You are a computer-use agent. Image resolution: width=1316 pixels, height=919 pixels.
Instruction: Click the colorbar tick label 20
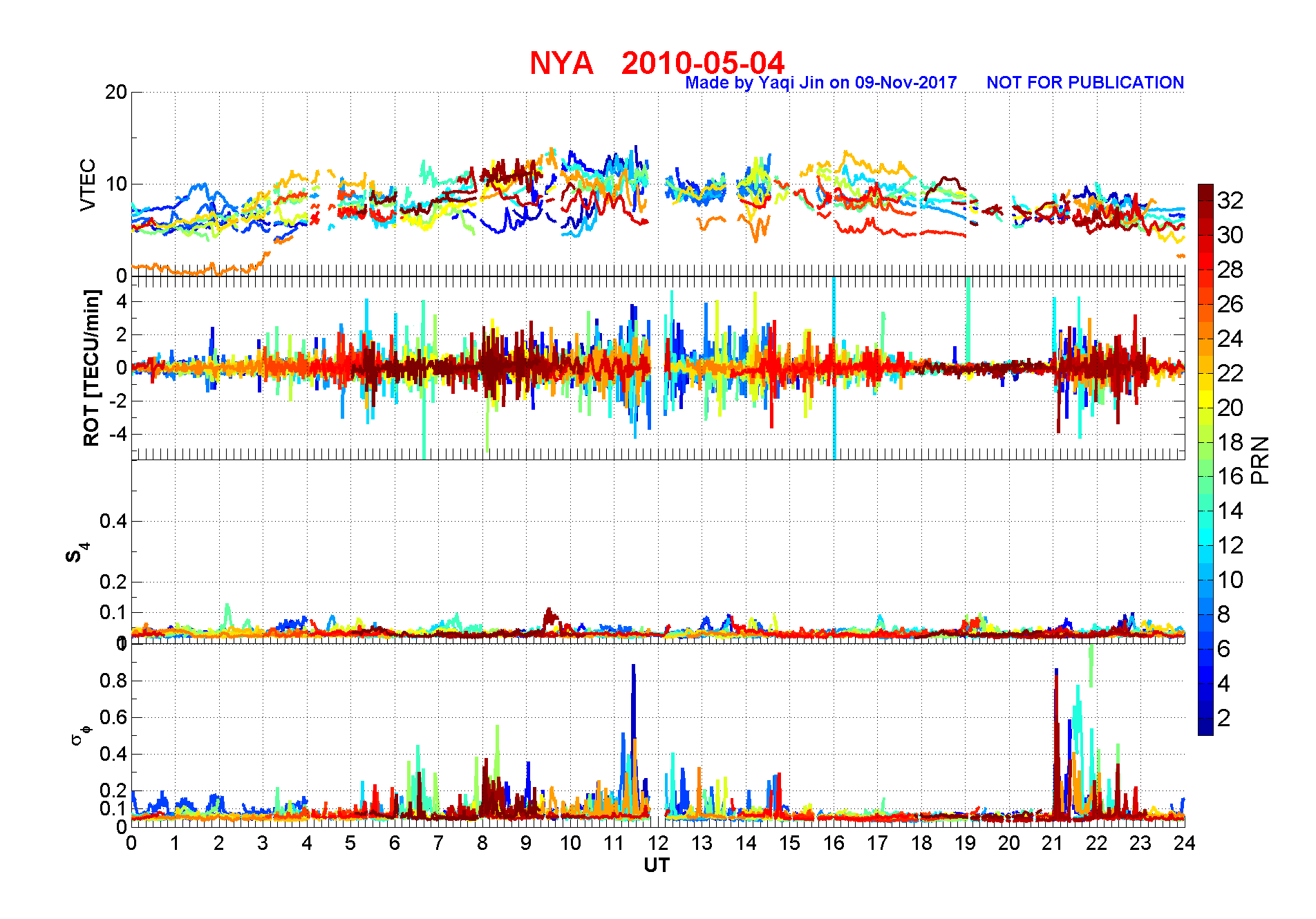(1230, 408)
